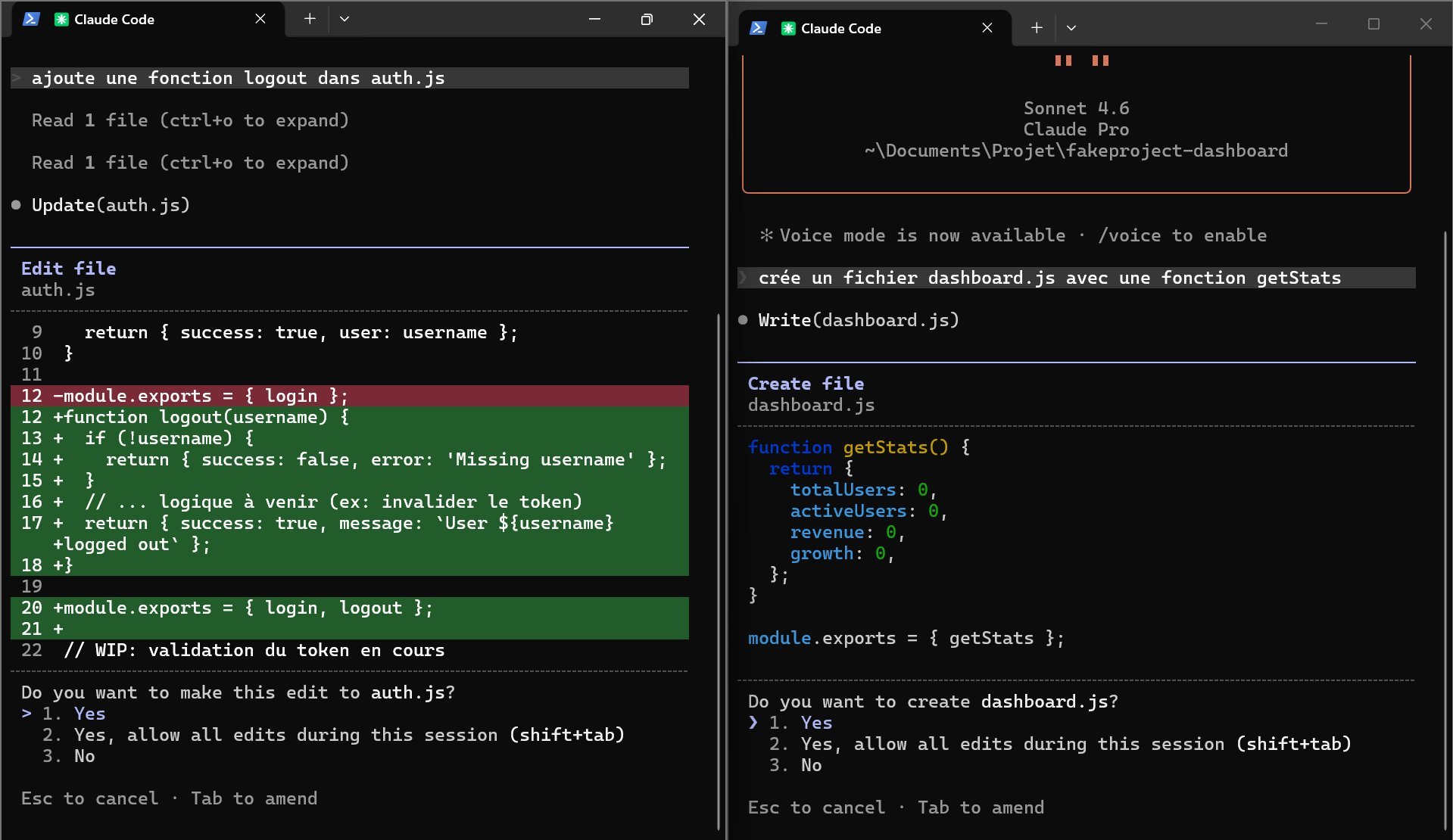Click the left window vertical scrollbar
This screenshot has height=840, width=1453.
[x=718, y=571]
